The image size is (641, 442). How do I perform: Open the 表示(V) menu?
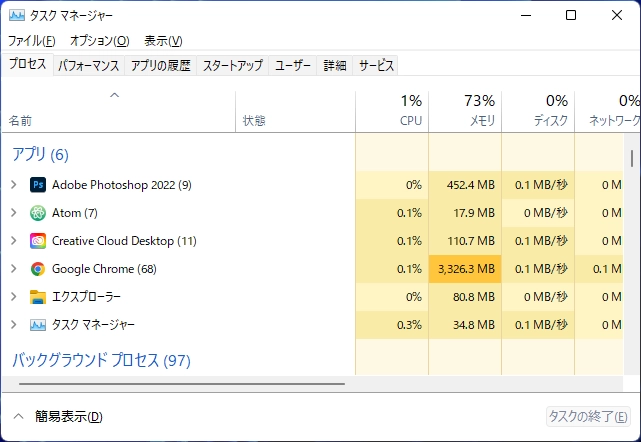click(163, 41)
